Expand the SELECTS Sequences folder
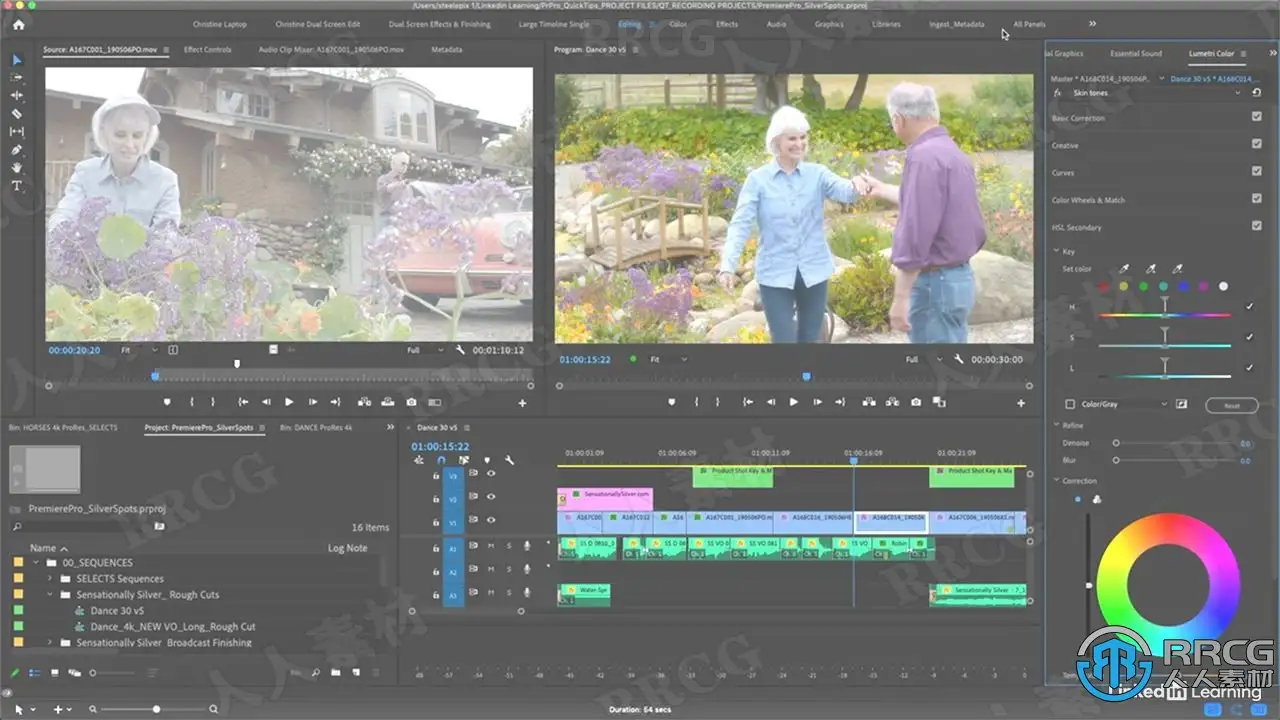The height and width of the screenshot is (720, 1280). 51,579
